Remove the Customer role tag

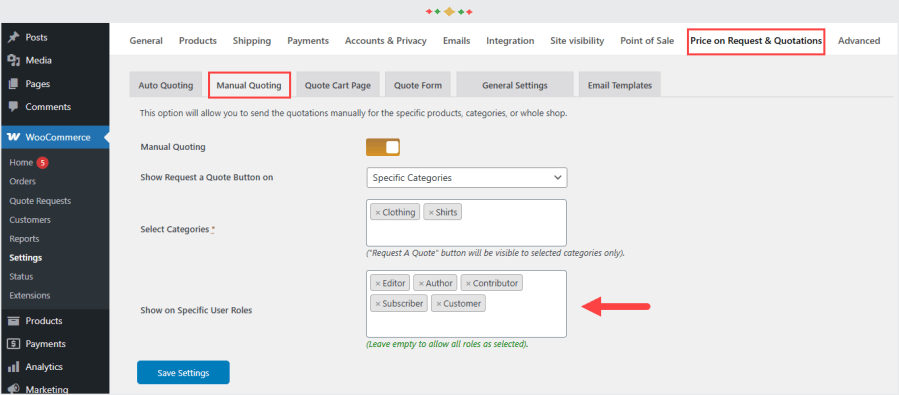[439, 304]
